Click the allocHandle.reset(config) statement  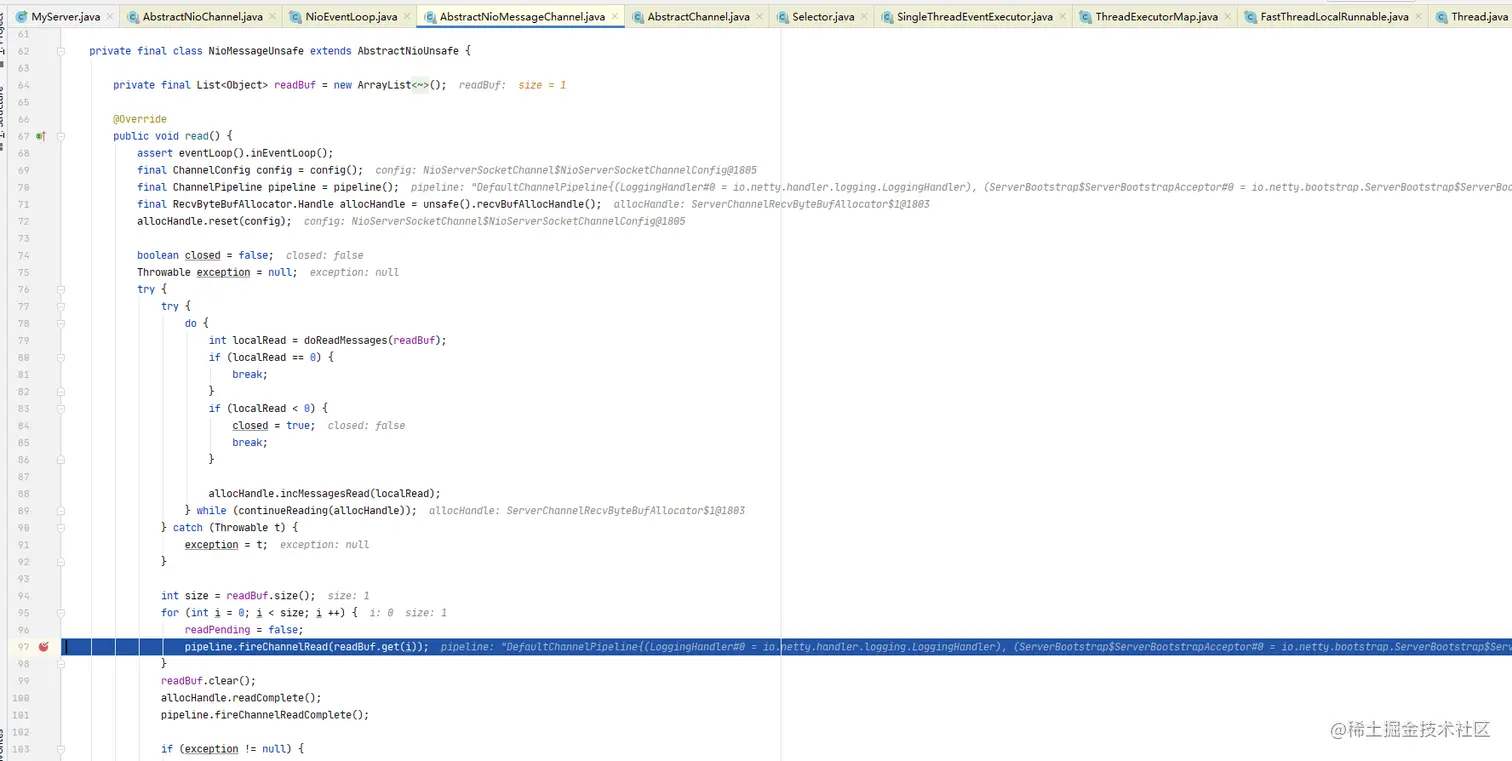point(214,221)
